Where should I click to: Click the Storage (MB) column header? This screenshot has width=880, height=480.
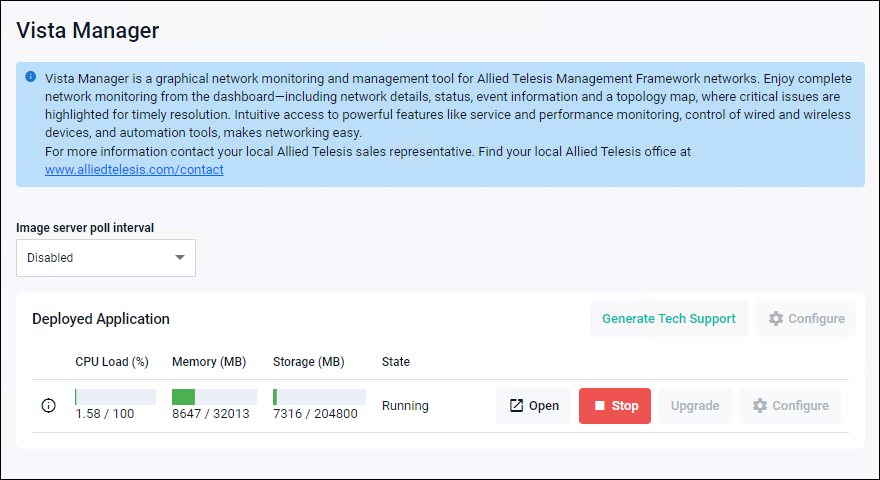309,362
